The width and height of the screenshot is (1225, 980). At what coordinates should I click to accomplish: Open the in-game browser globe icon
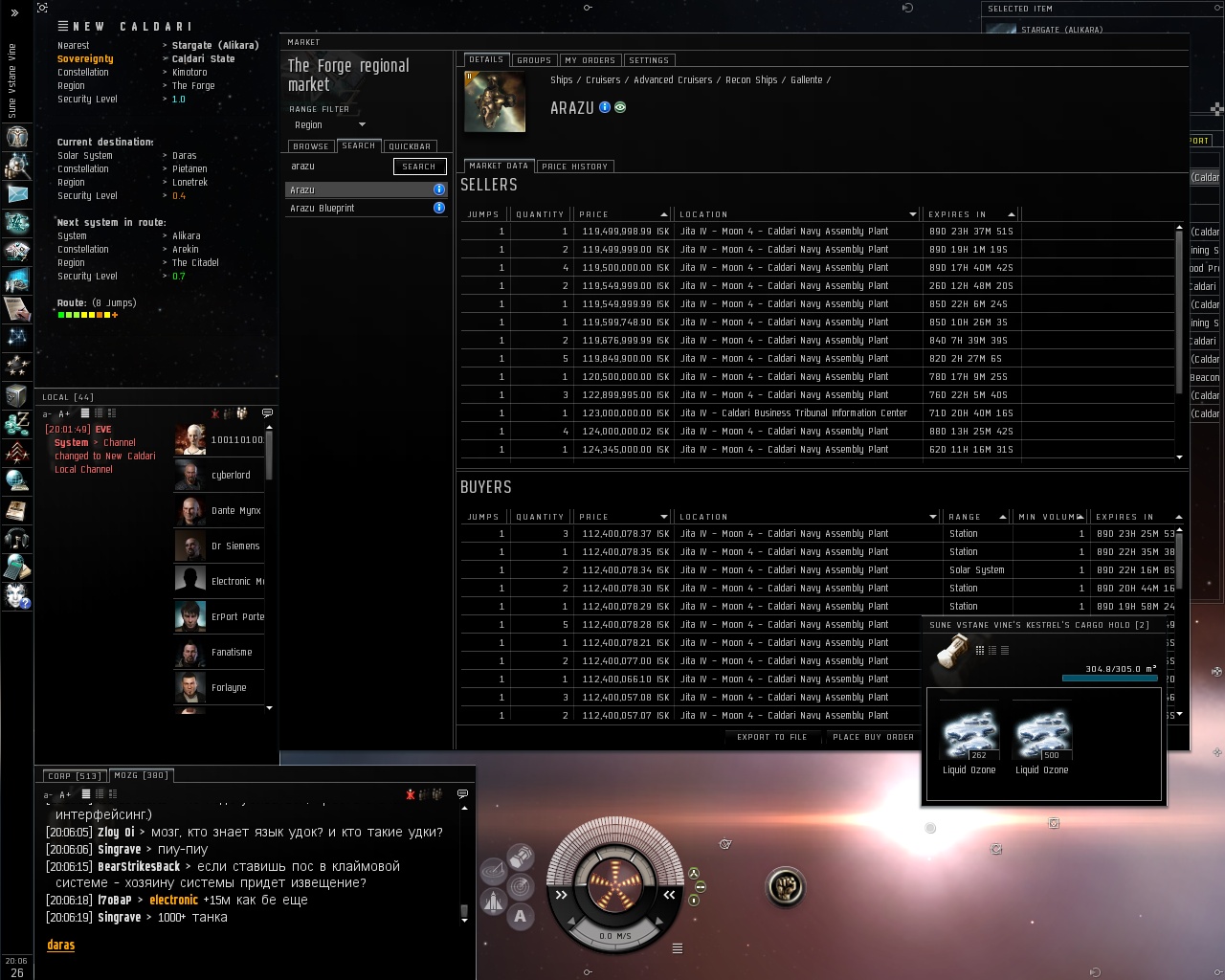click(x=16, y=480)
